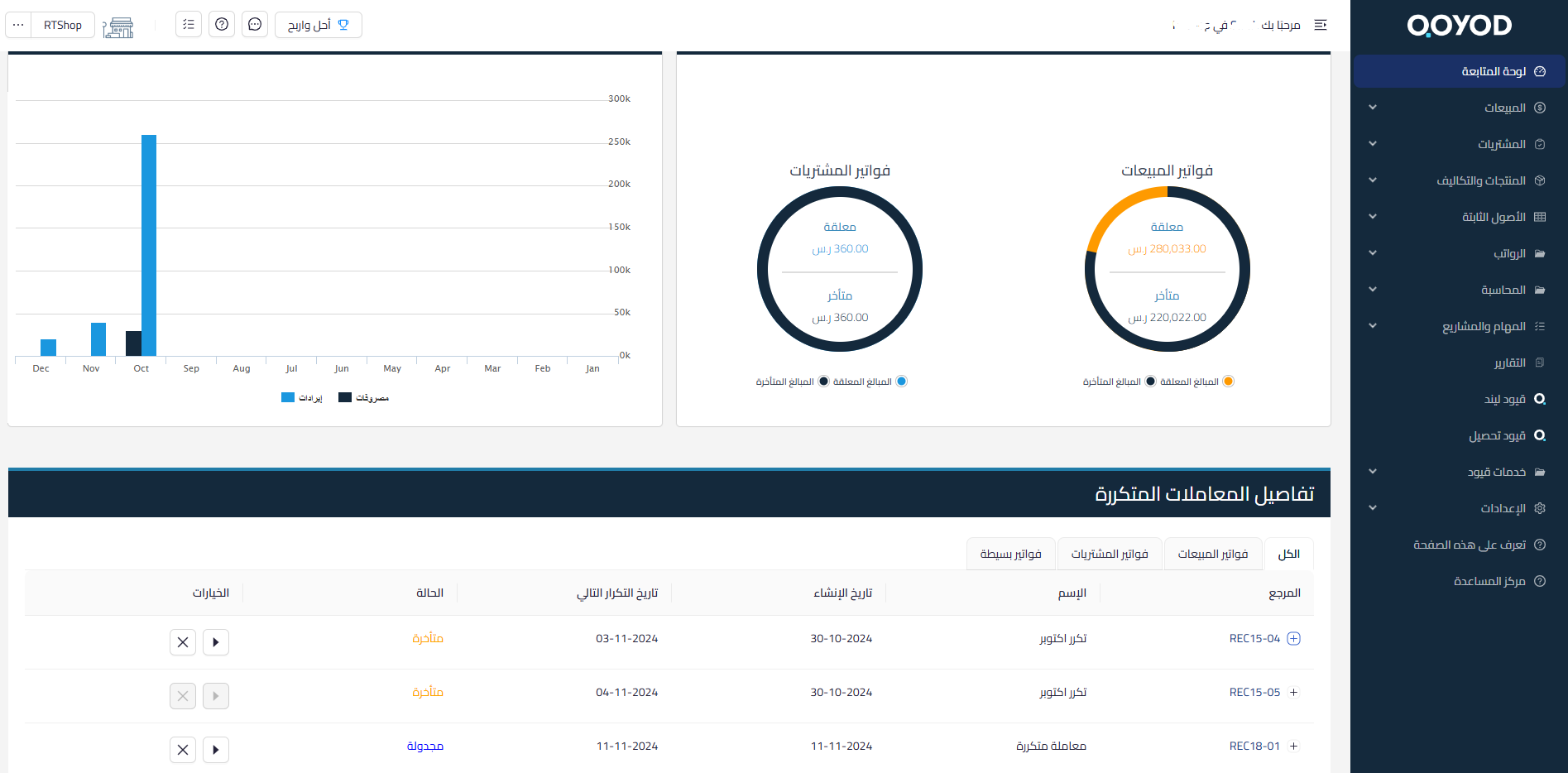Click the checklist icon in the top toolbar
1568x773 pixels.
click(188, 24)
